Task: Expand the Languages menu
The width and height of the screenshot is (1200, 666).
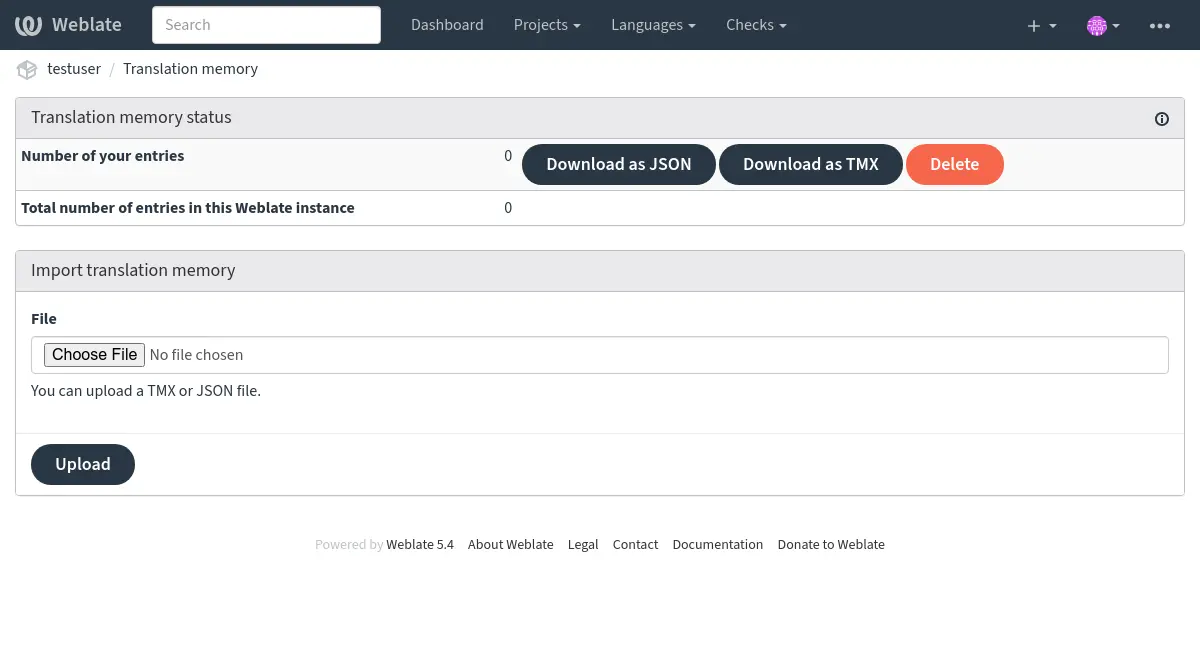Action: click(653, 25)
